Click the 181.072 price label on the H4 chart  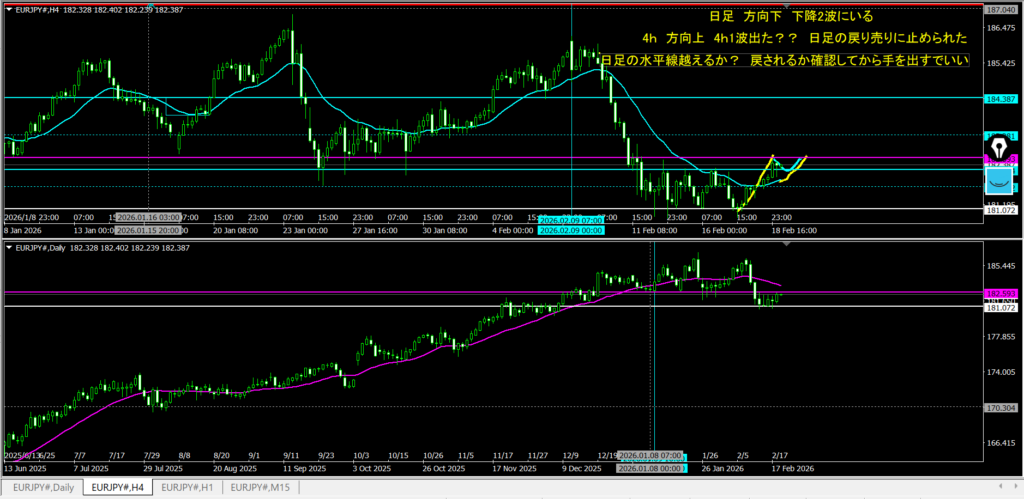pos(1002,210)
